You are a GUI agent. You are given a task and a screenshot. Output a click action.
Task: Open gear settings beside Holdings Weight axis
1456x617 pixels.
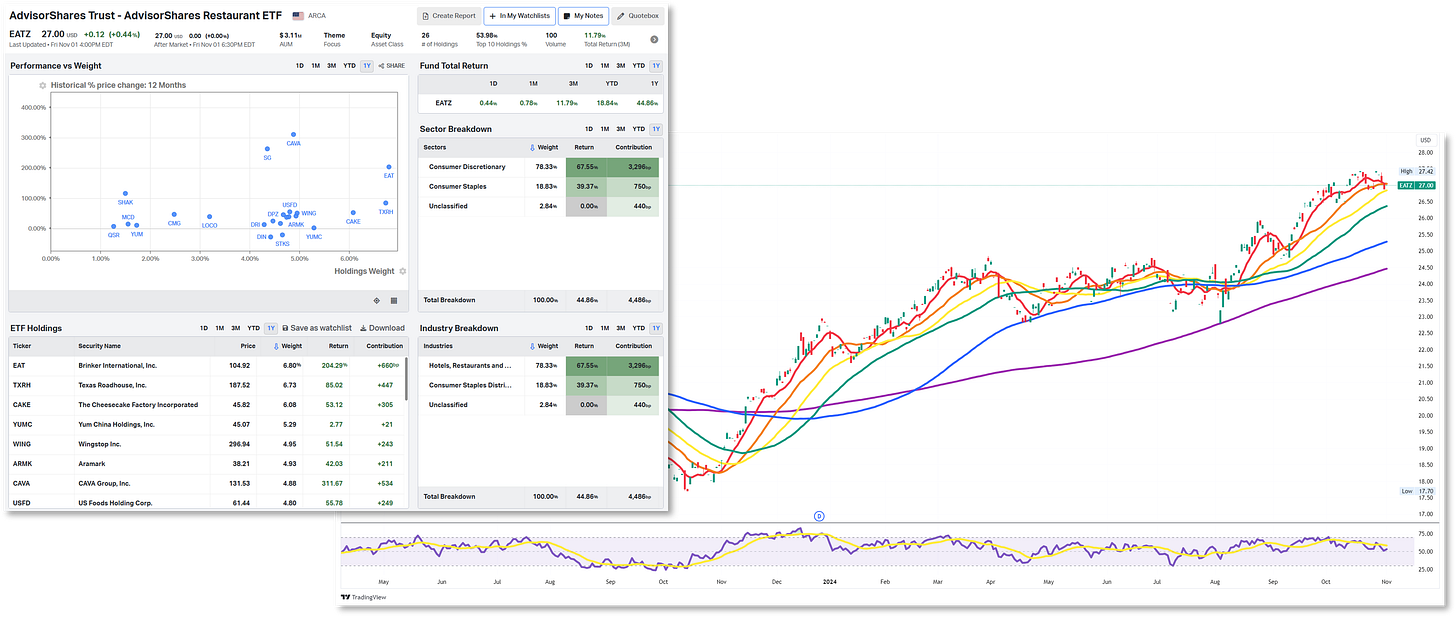tap(402, 271)
